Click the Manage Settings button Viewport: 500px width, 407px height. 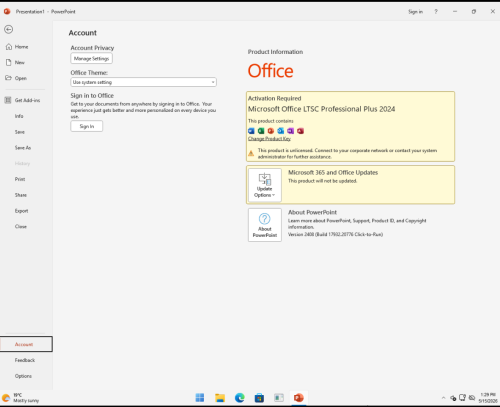[x=91, y=59]
